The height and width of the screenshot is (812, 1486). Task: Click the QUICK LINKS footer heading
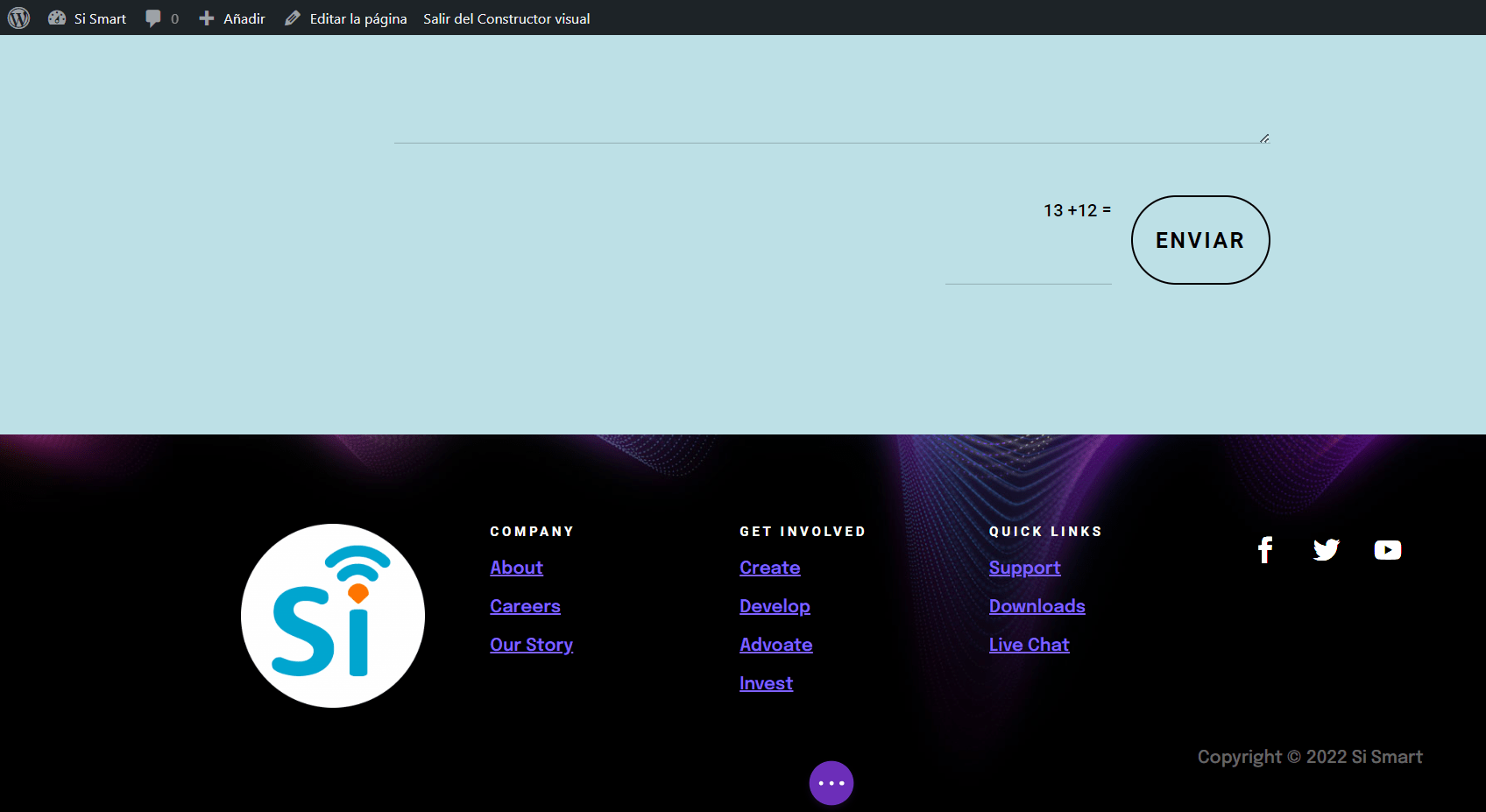1045,532
